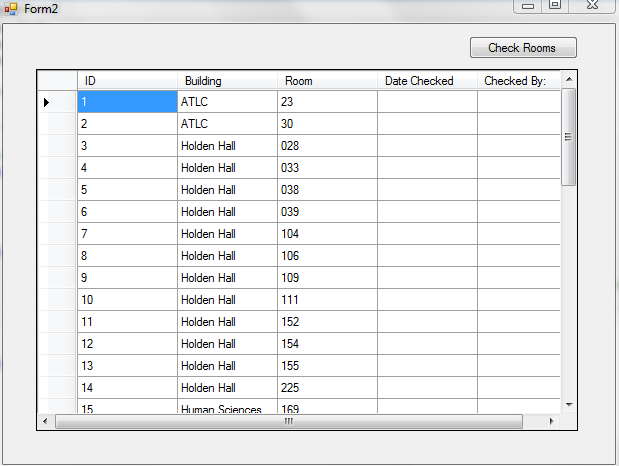Select the Room cell showing 30
The height and width of the screenshot is (466, 619).
327,124
